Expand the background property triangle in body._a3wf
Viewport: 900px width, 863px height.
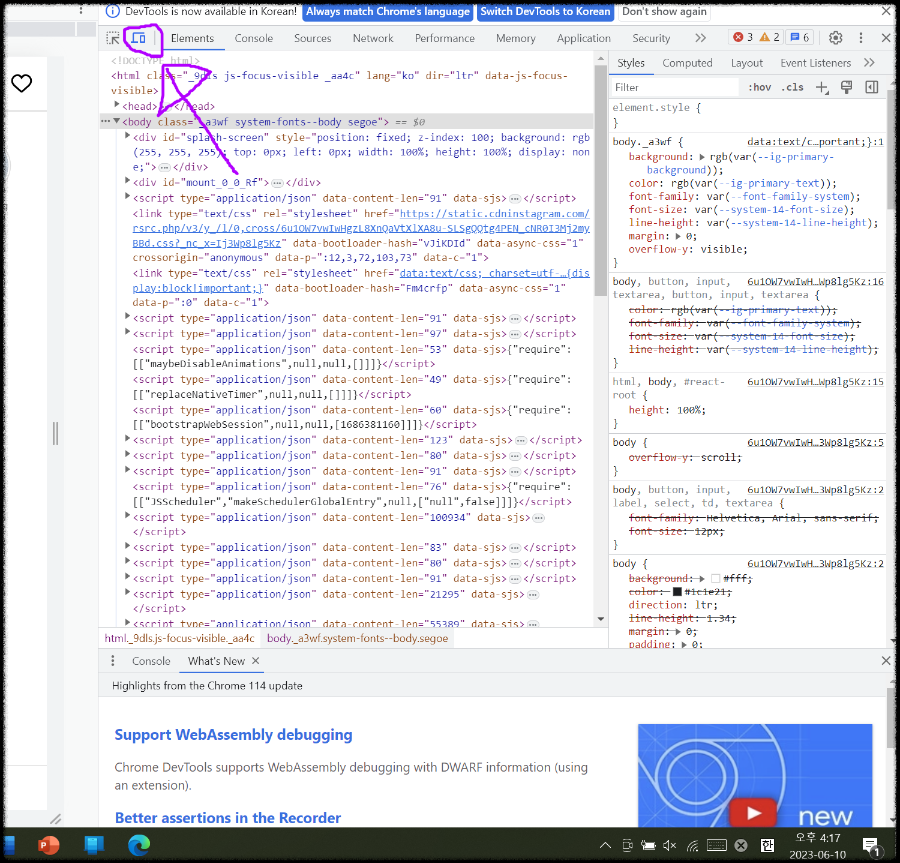tap(701, 157)
